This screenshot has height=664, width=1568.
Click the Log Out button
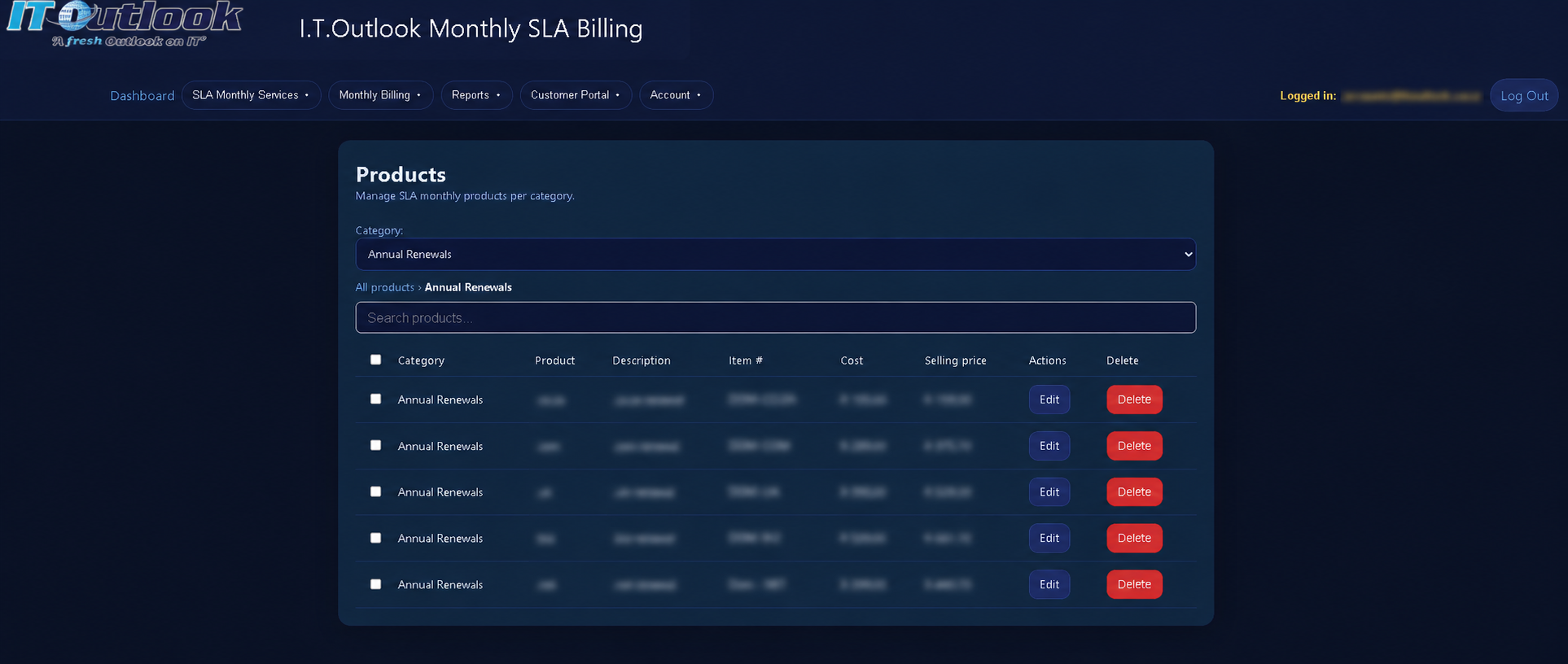[1524, 95]
